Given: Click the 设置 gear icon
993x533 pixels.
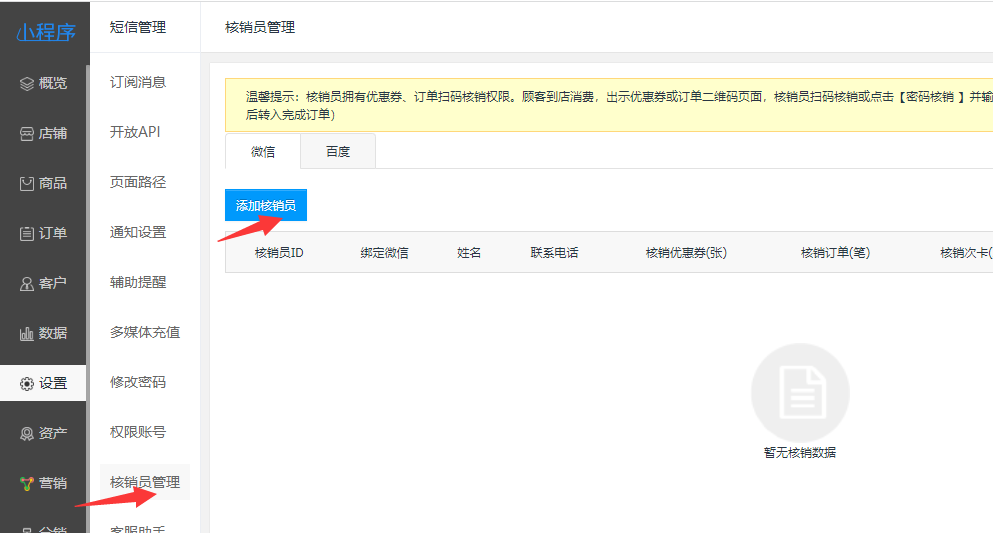Looking at the screenshot, I should tap(27, 384).
